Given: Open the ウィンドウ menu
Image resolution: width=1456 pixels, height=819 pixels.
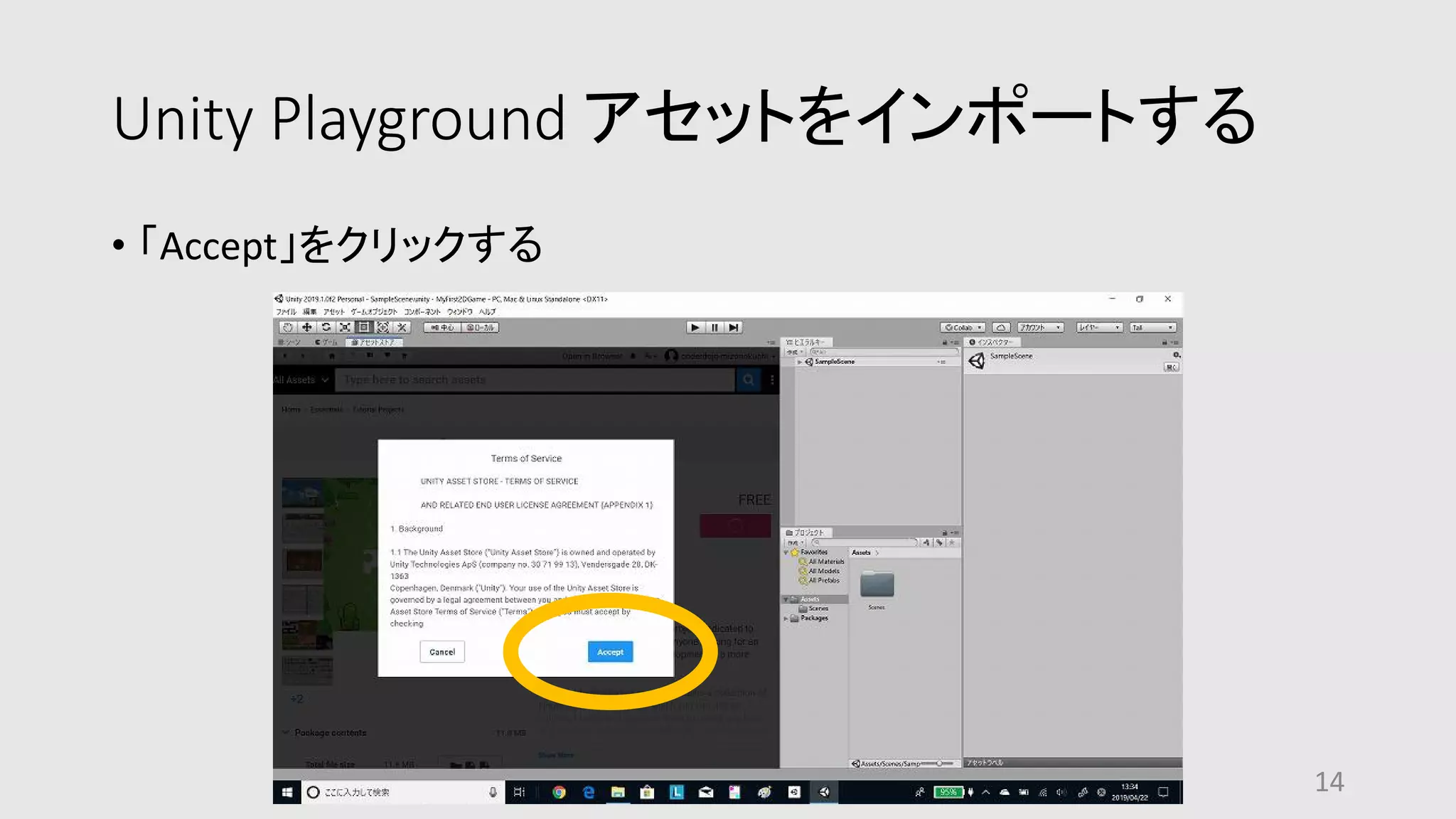Looking at the screenshot, I should click(x=459, y=311).
